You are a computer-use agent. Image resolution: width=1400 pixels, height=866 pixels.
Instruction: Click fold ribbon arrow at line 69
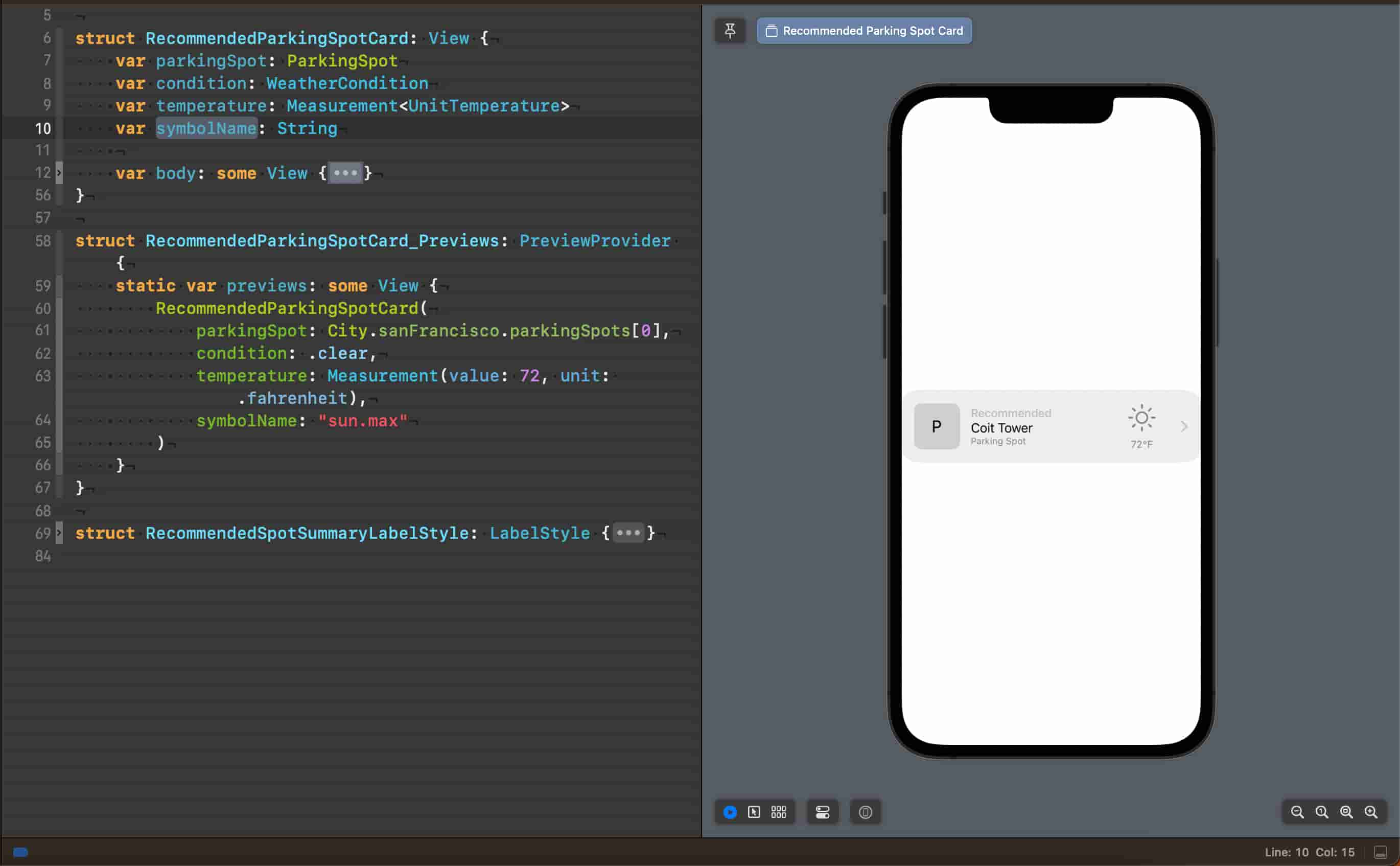pos(58,533)
